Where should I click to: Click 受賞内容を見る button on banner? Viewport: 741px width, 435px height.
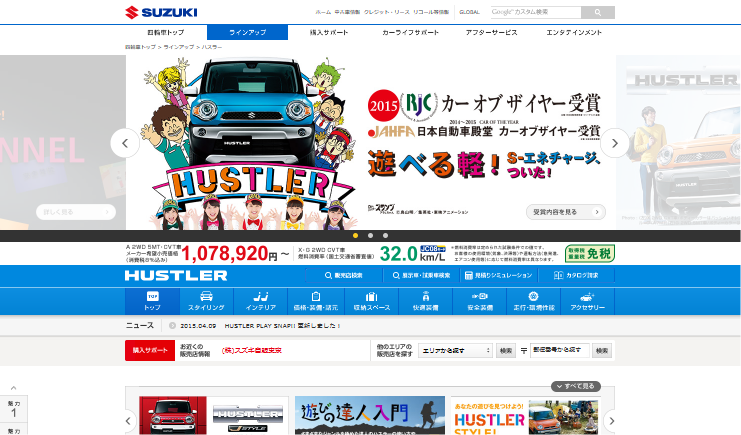[x=566, y=212]
